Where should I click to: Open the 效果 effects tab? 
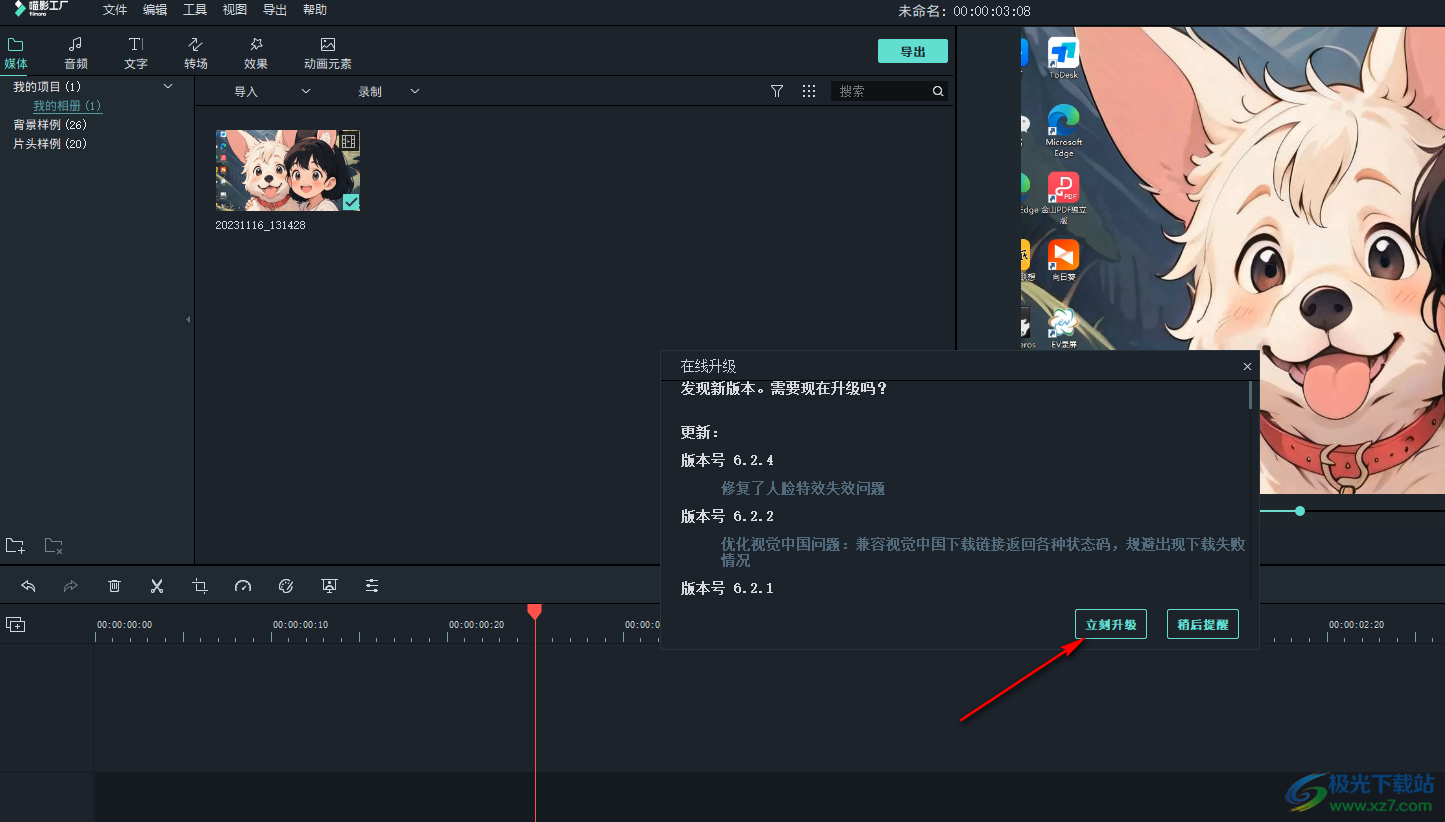256,53
